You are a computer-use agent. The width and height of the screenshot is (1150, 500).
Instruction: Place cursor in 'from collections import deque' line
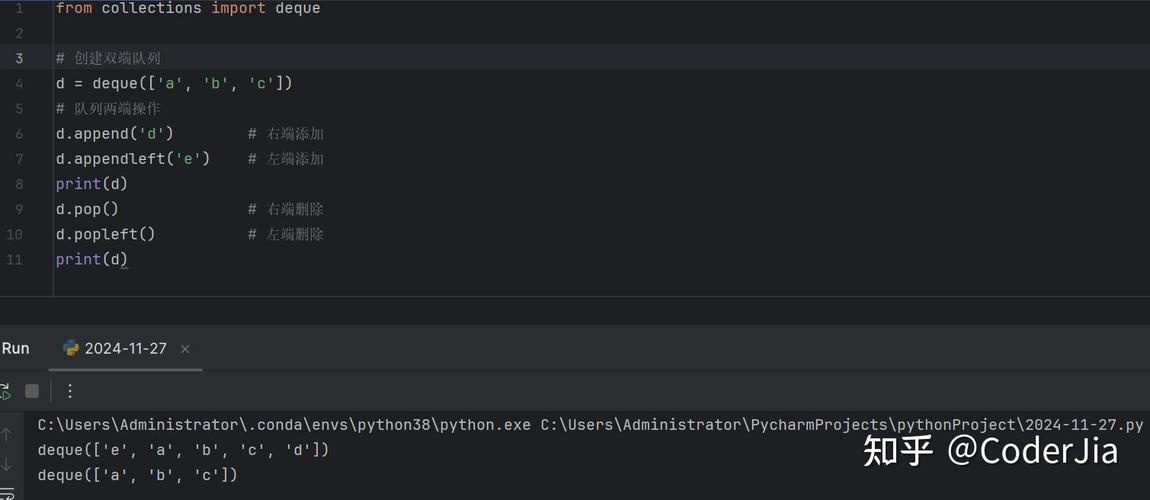[188, 9]
